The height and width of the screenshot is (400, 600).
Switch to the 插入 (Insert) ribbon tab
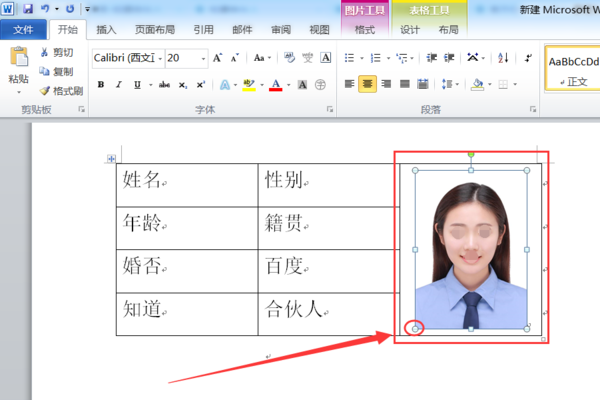coord(106,30)
